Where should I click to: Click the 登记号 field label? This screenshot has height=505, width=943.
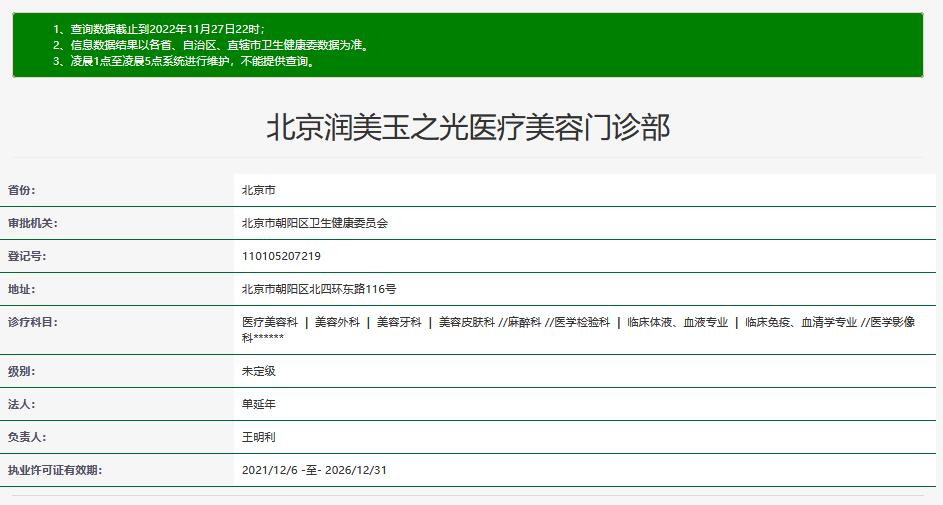point(28,256)
